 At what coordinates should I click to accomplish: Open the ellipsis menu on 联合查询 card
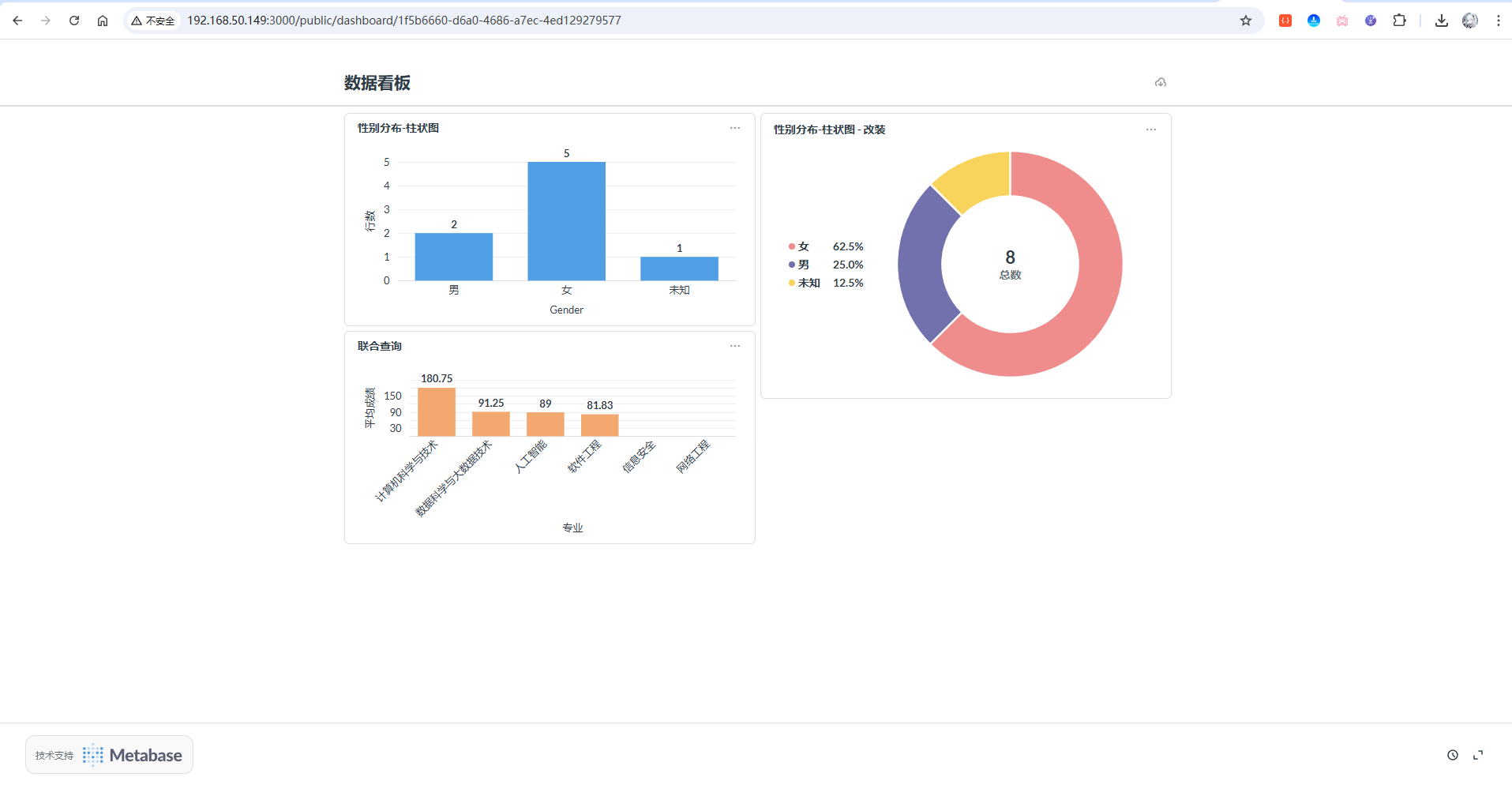tap(734, 346)
